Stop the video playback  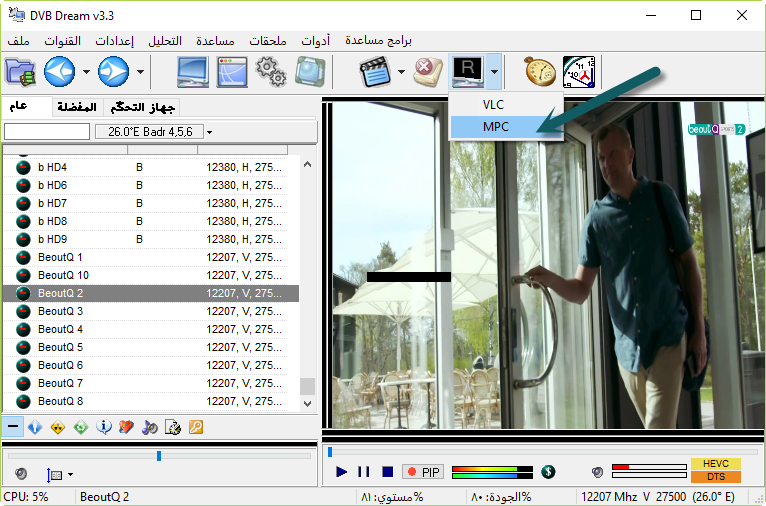click(x=387, y=472)
